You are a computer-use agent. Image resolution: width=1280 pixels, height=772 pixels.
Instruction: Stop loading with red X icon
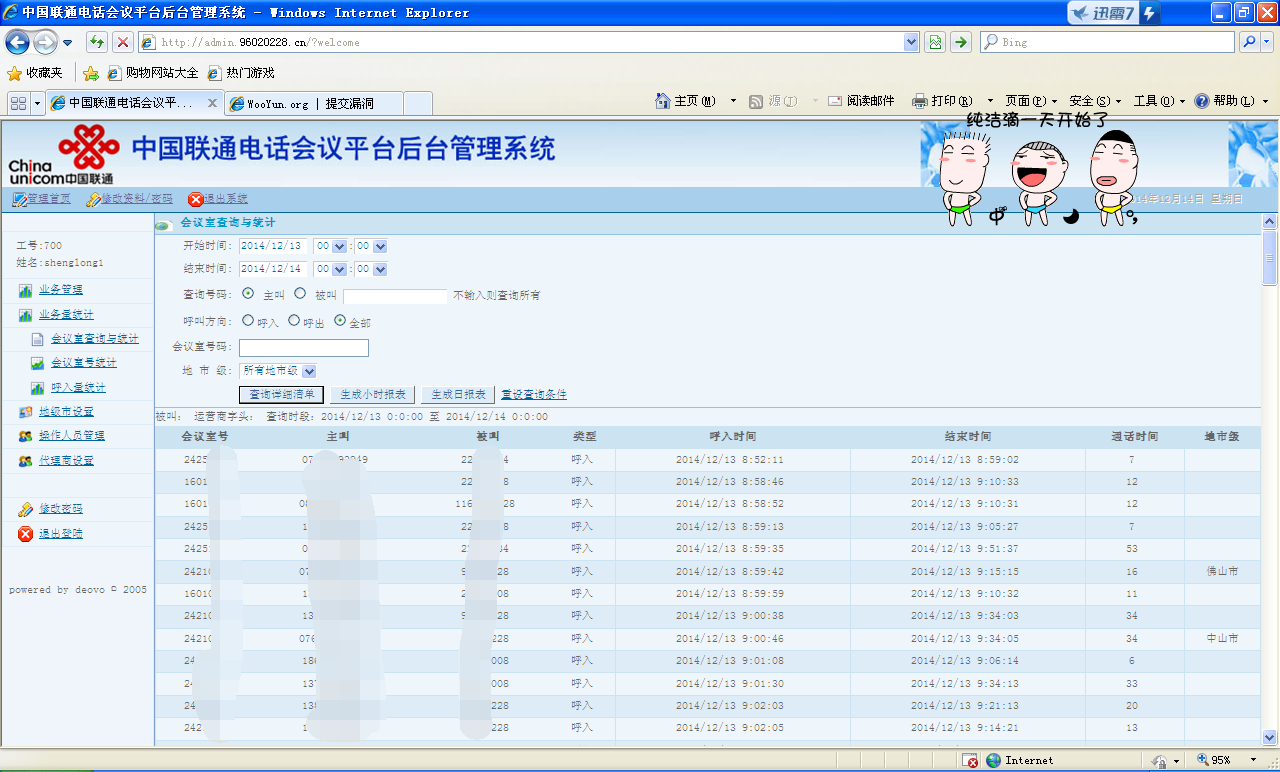(x=122, y=42)
